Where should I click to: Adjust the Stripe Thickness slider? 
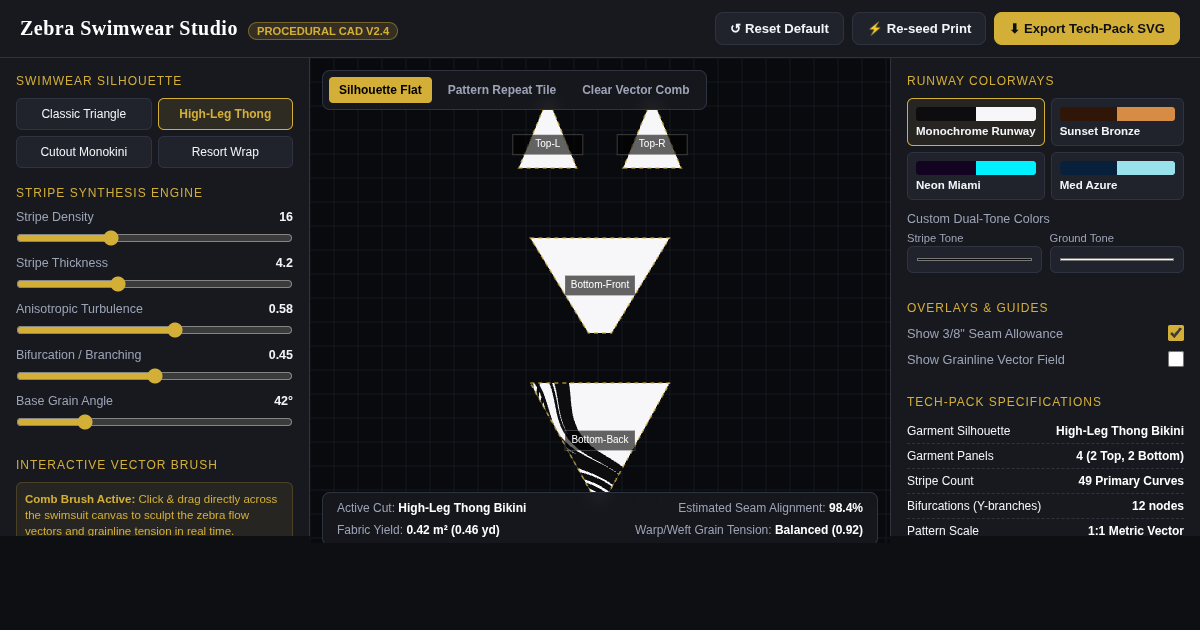(154, 284)
